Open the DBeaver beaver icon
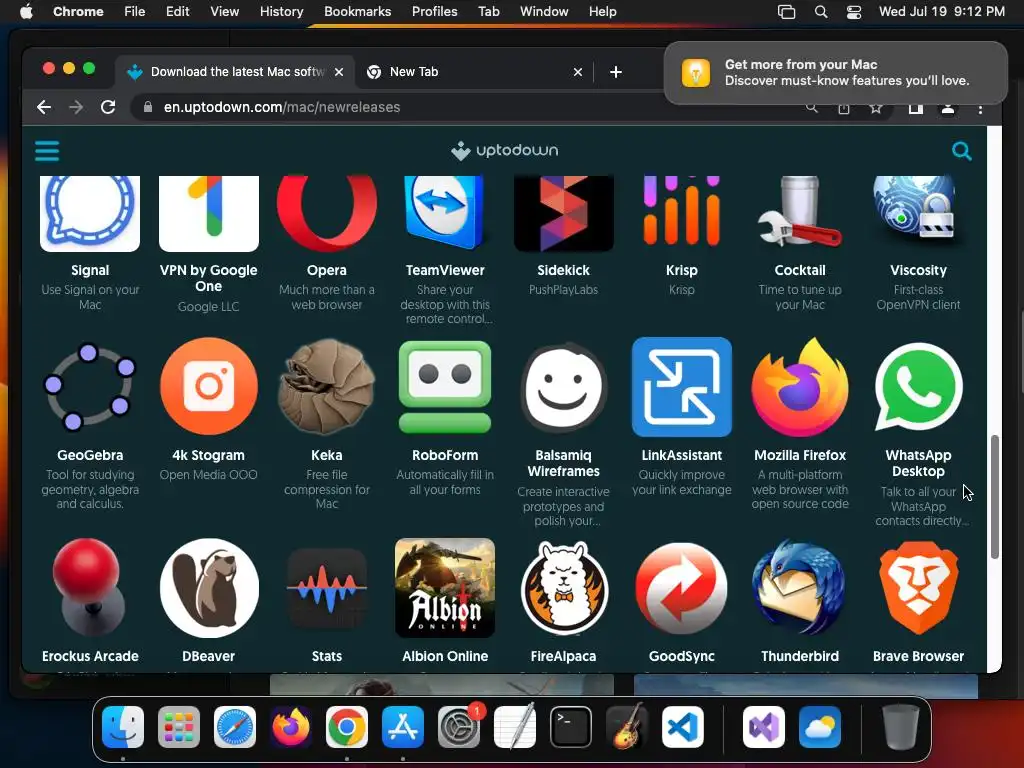 click(209, 588)
